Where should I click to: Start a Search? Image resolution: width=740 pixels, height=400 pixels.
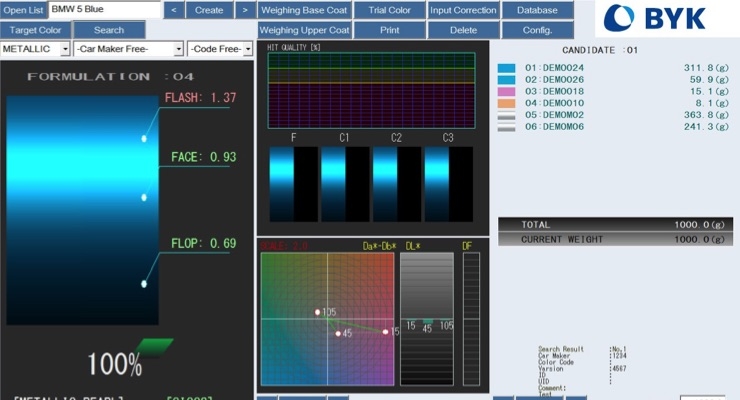click(109, 30)
